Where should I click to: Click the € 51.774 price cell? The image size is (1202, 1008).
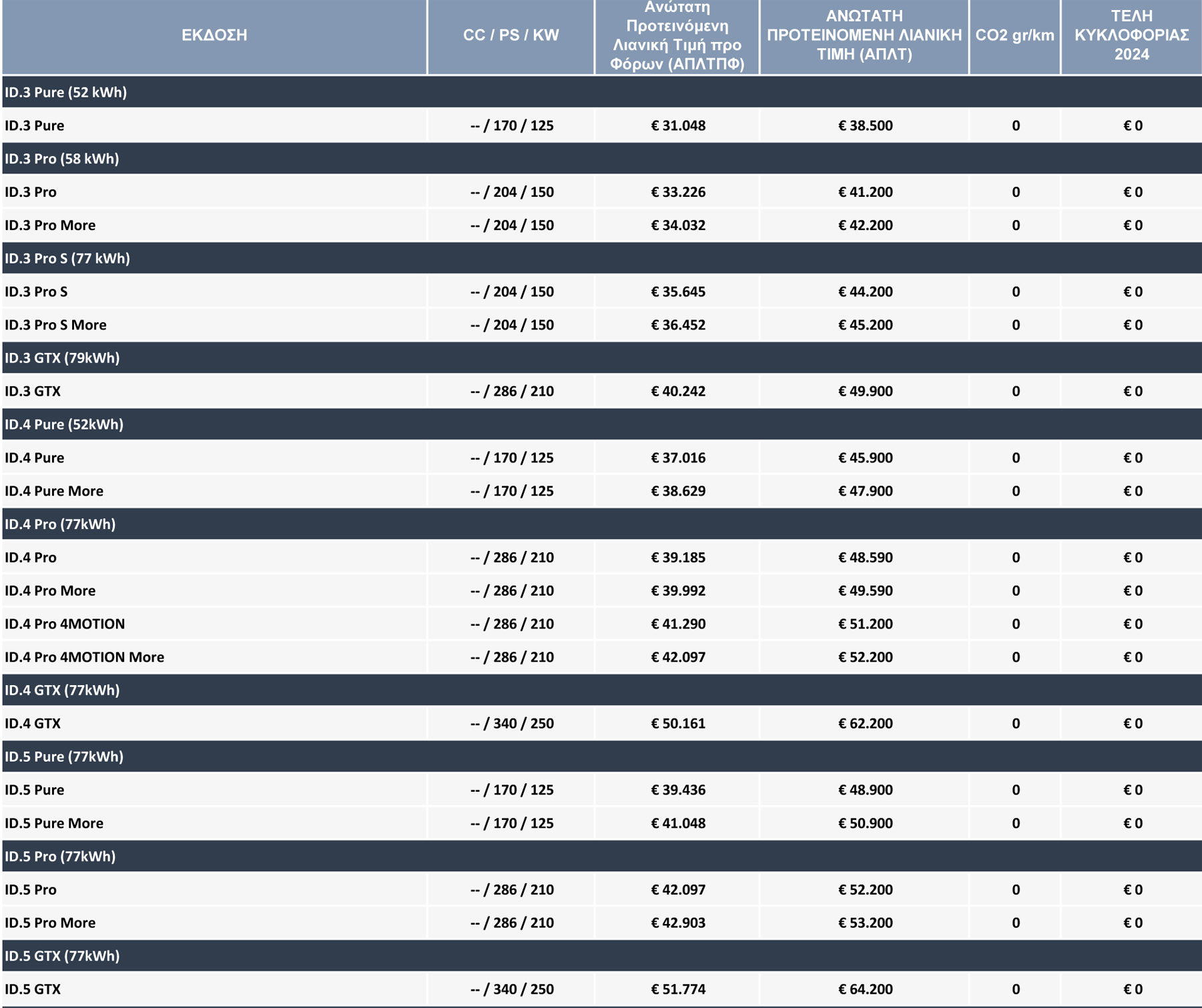point(678,989)
